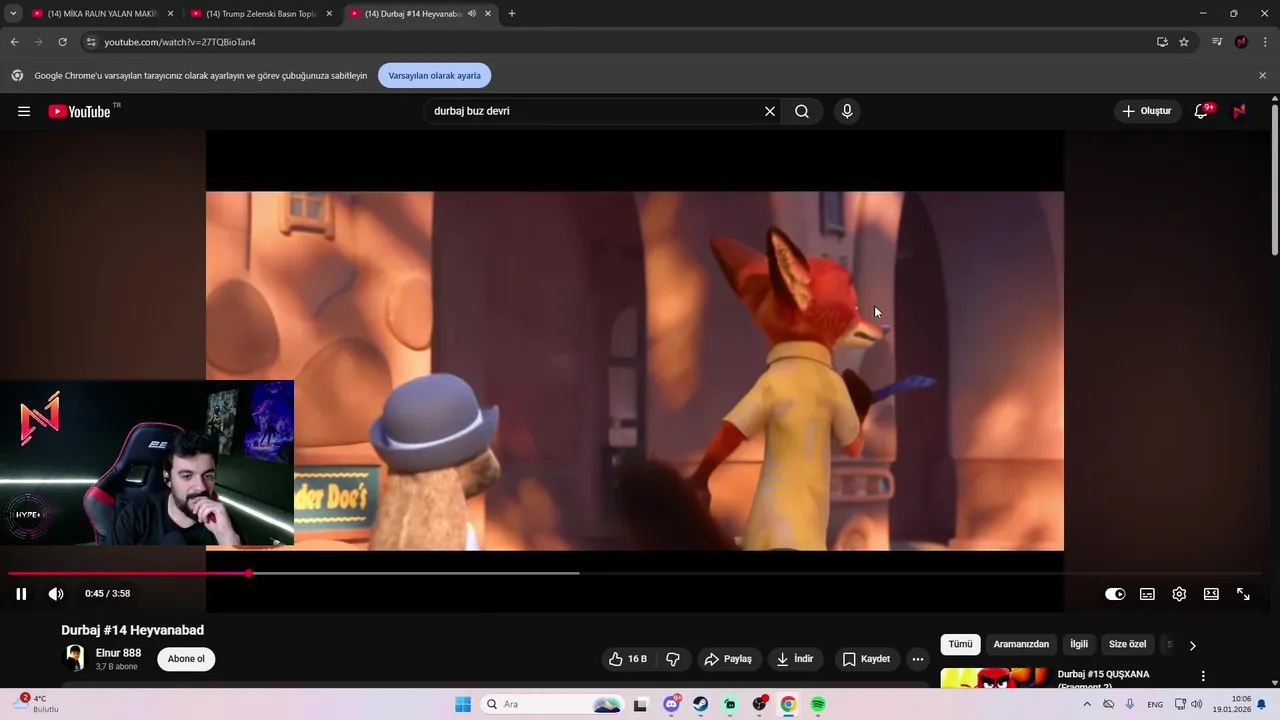Image resolution: width=1280 pixels, height=720 pixels.
Task: Download the video with İndir
Action: 795,659
